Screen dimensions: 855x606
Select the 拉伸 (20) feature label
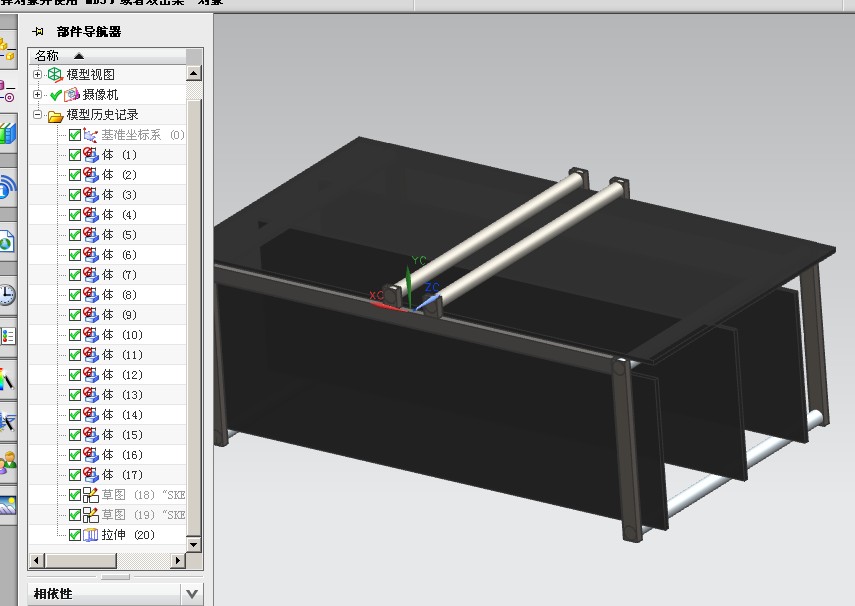pos(128,535)
